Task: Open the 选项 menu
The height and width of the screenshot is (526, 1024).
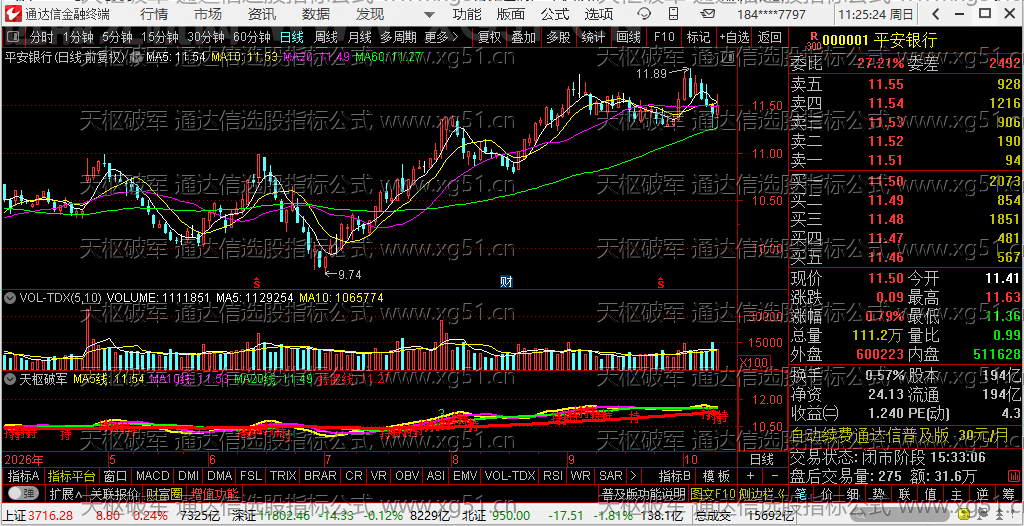Action: [x=599, y=14]
